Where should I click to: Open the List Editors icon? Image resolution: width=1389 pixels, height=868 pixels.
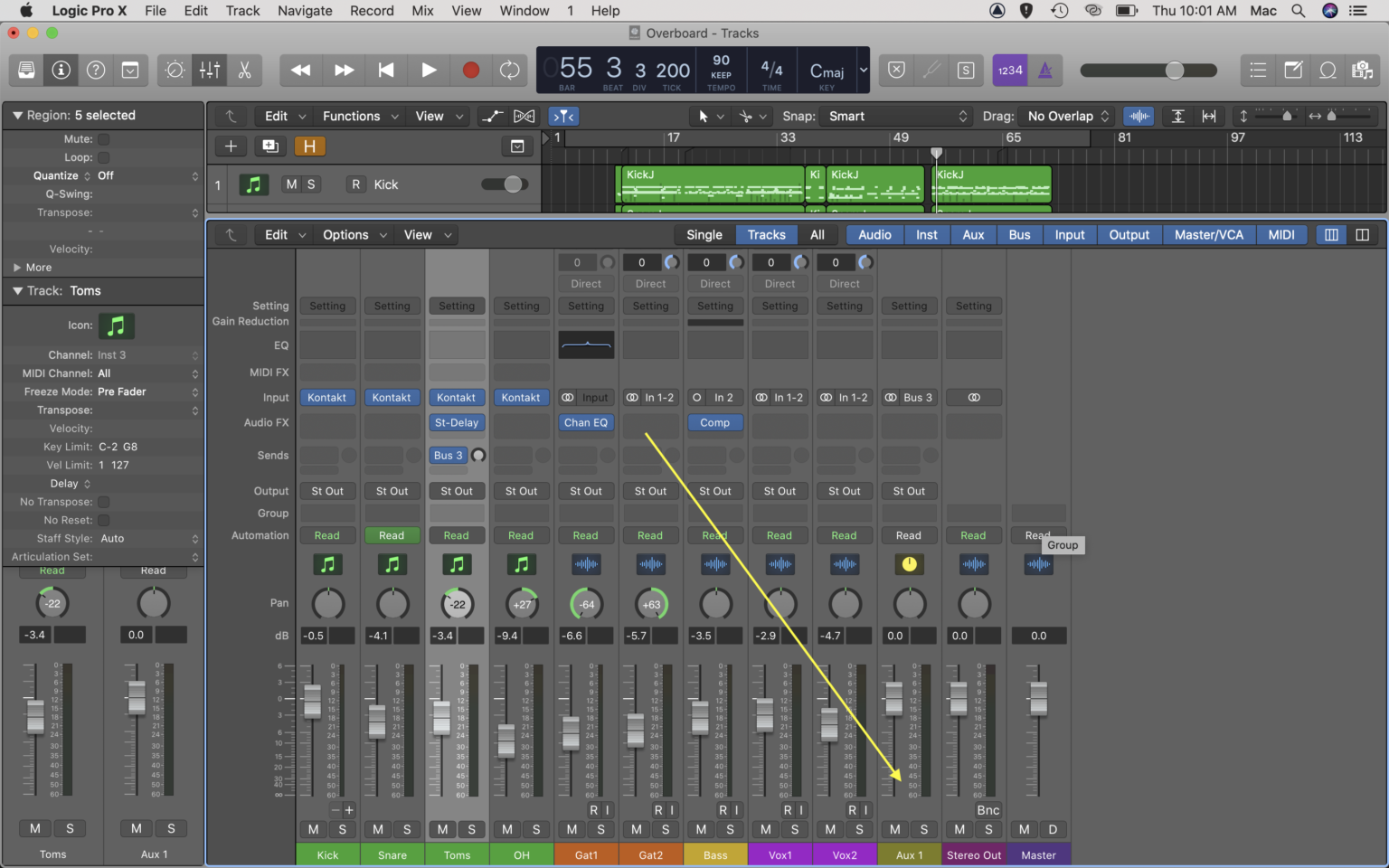(x=1258, y=70)
